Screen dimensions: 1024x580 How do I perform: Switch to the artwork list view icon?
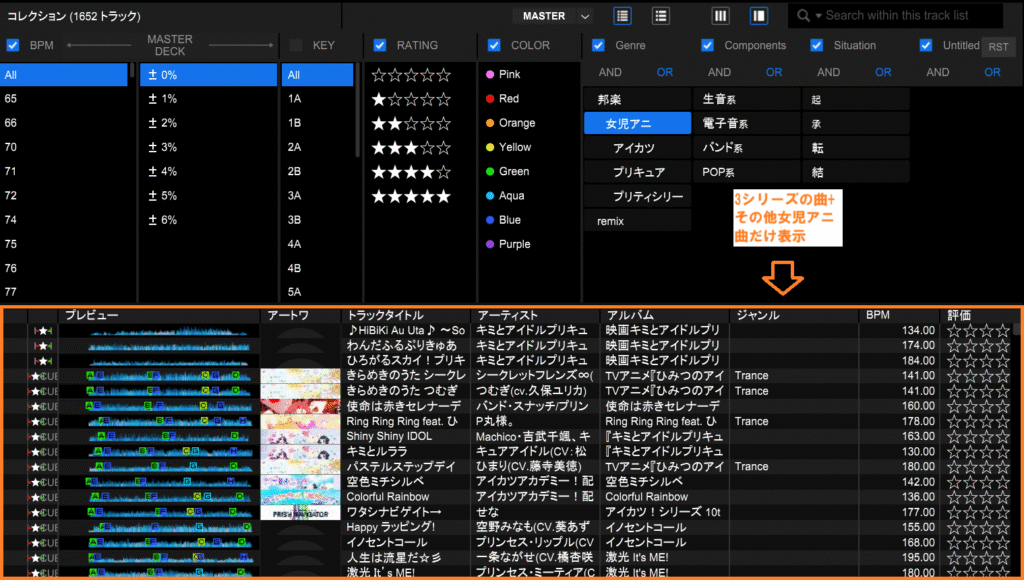point(661,16)
